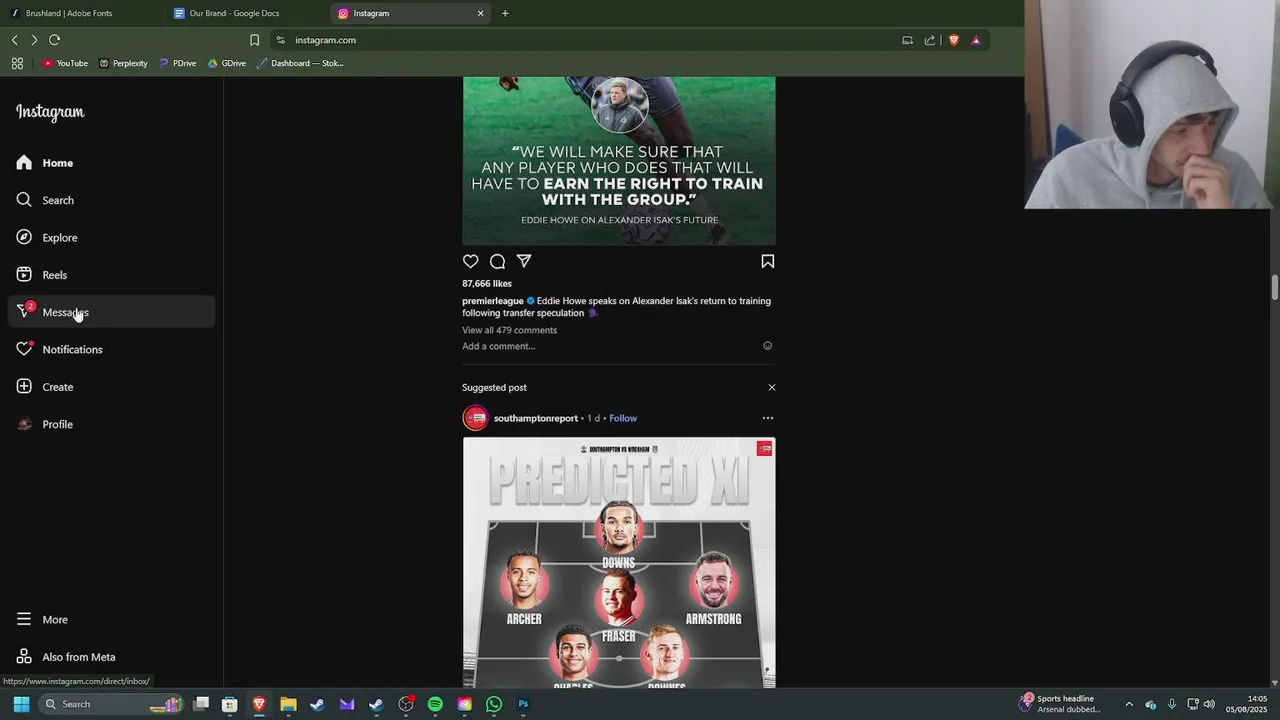
Task: Open the Reels section
Action: tap(112, 275)
